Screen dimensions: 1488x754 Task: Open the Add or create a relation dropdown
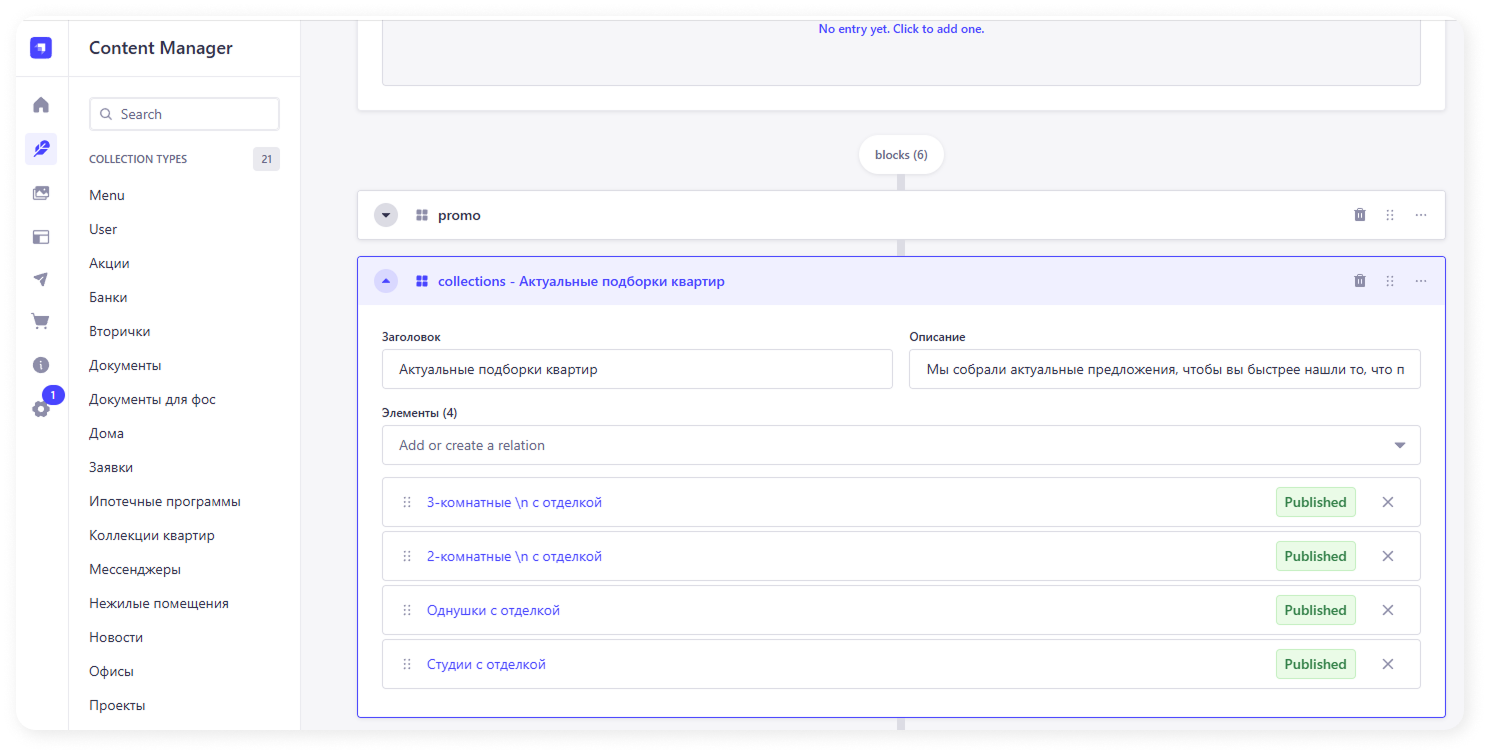tap(900, 445)
